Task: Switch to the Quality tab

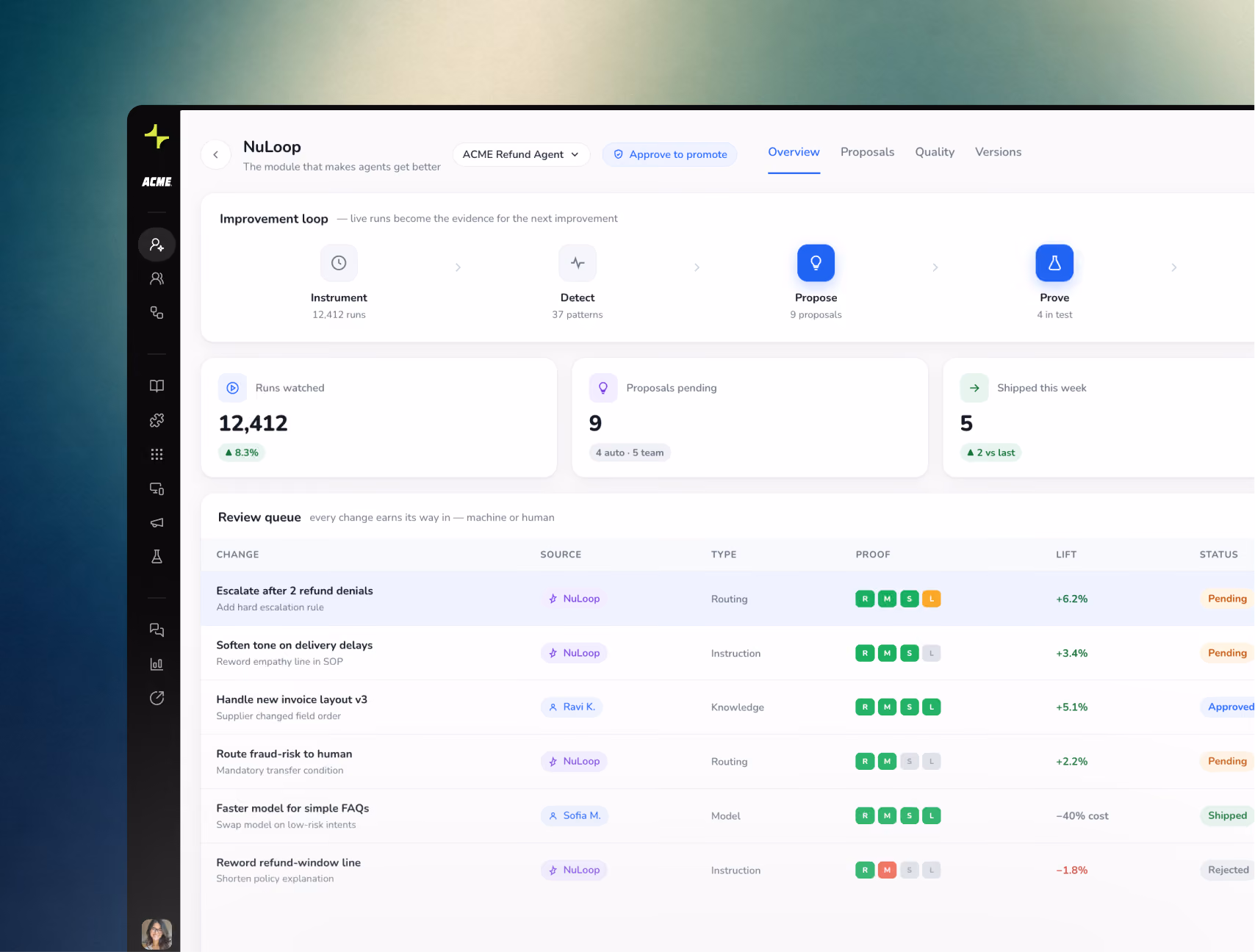Action: click(x=935, y=152)
